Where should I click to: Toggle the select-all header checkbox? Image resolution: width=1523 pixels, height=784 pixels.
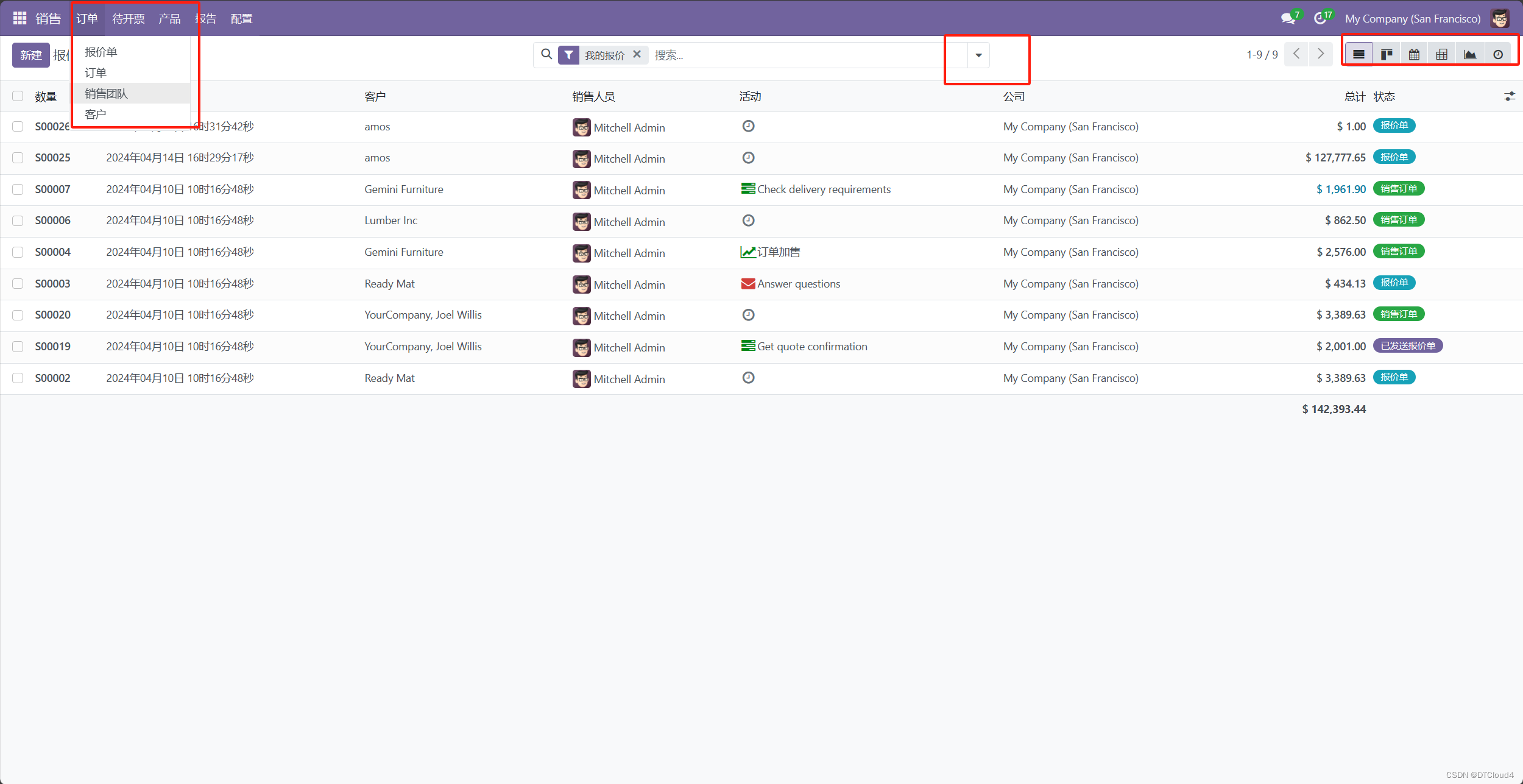click(x=18, y=96)
